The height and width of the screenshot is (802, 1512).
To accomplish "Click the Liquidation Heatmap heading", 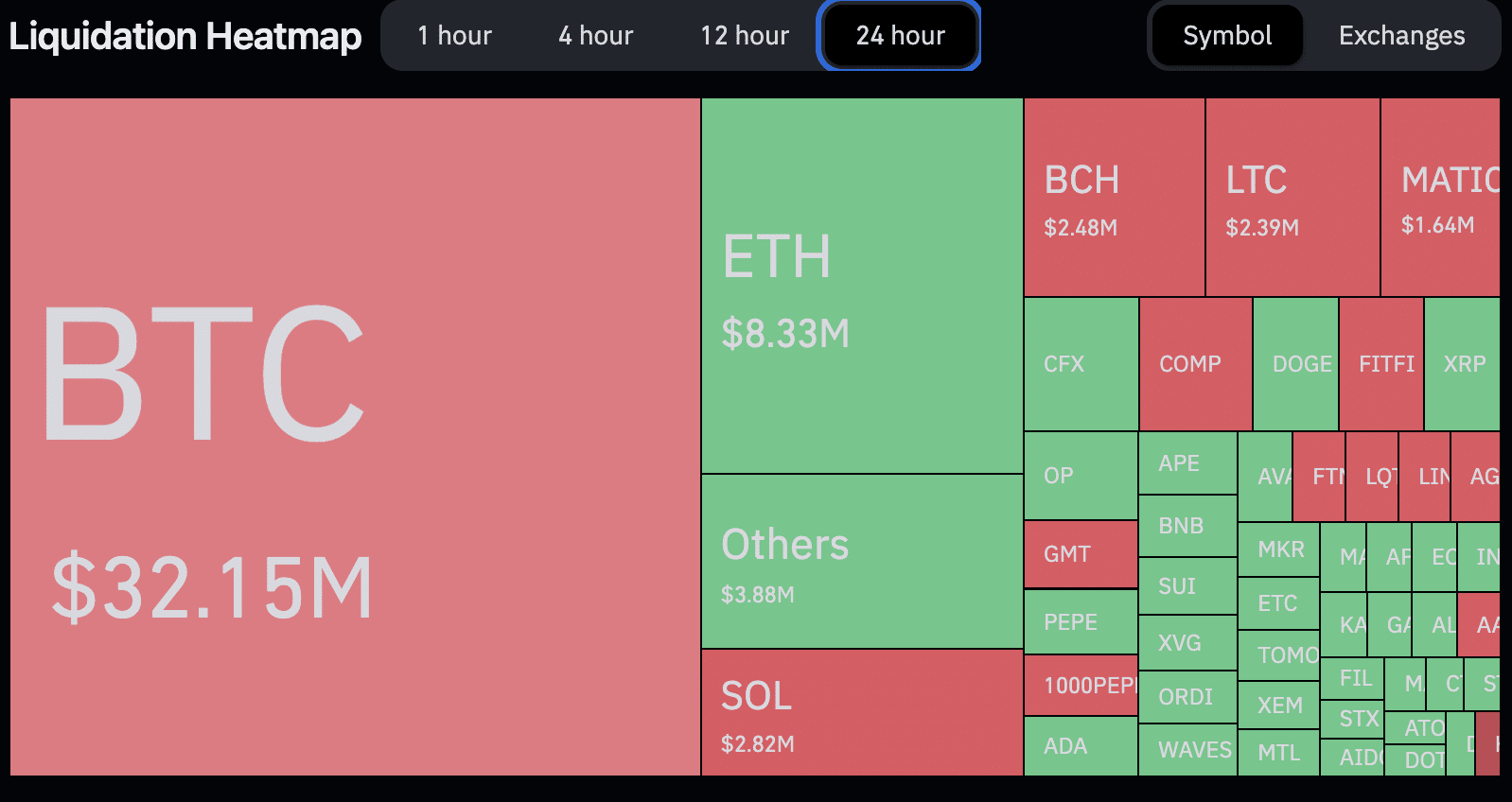I will [185, 36].
